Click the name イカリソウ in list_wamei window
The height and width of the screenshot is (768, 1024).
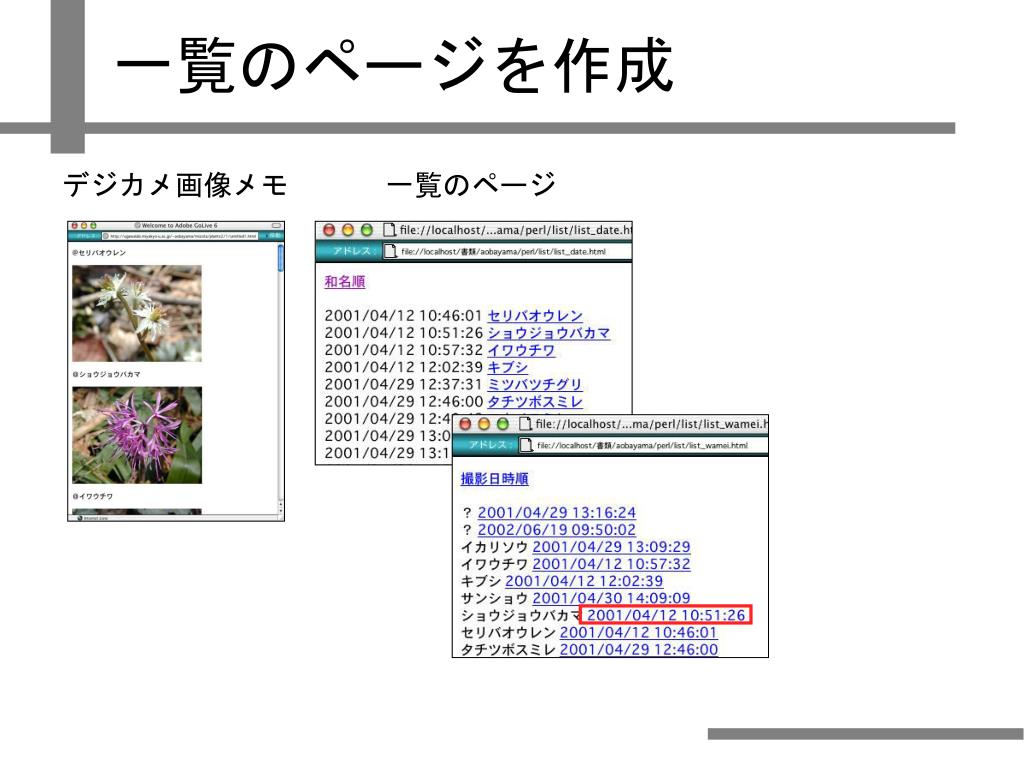click(494, 547)
